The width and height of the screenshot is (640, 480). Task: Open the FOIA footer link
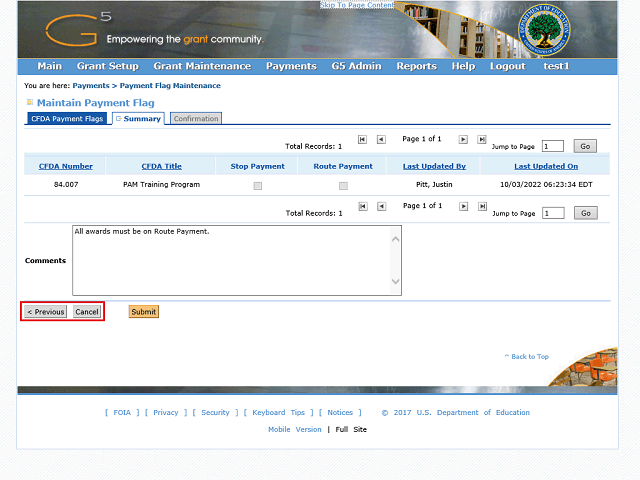click(x=122, y=413)
